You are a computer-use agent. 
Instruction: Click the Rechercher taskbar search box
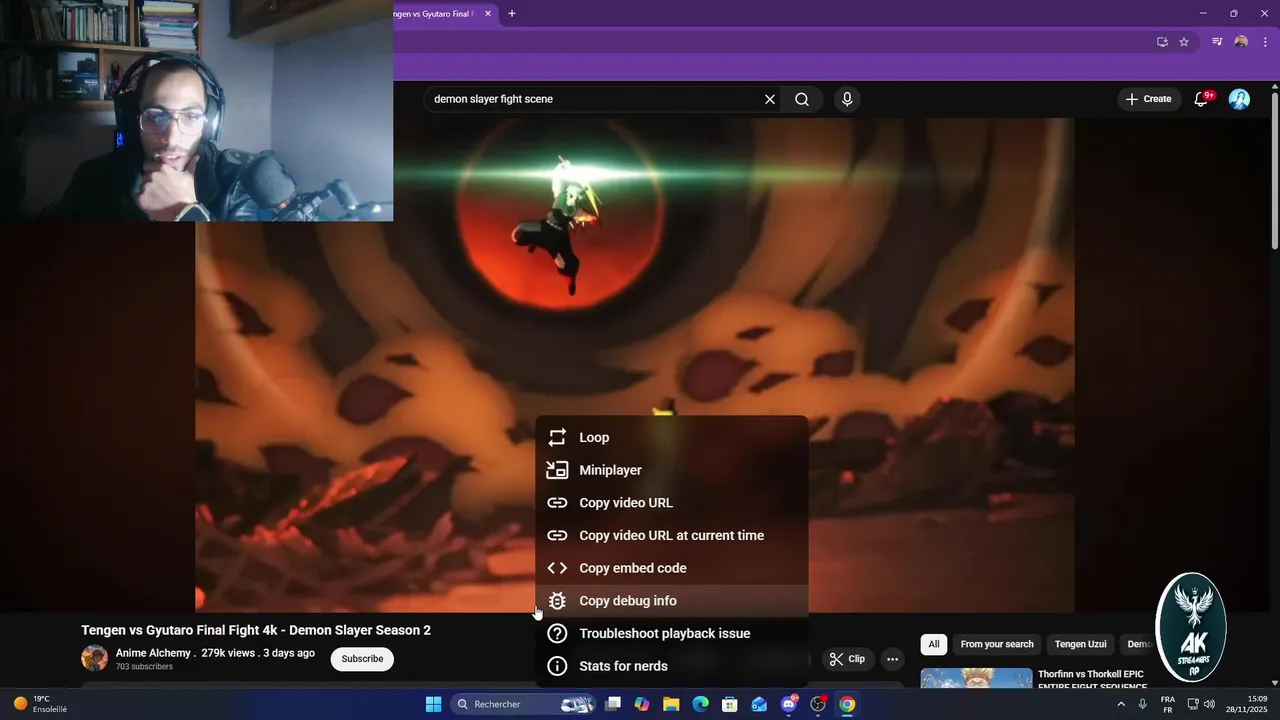525,704
